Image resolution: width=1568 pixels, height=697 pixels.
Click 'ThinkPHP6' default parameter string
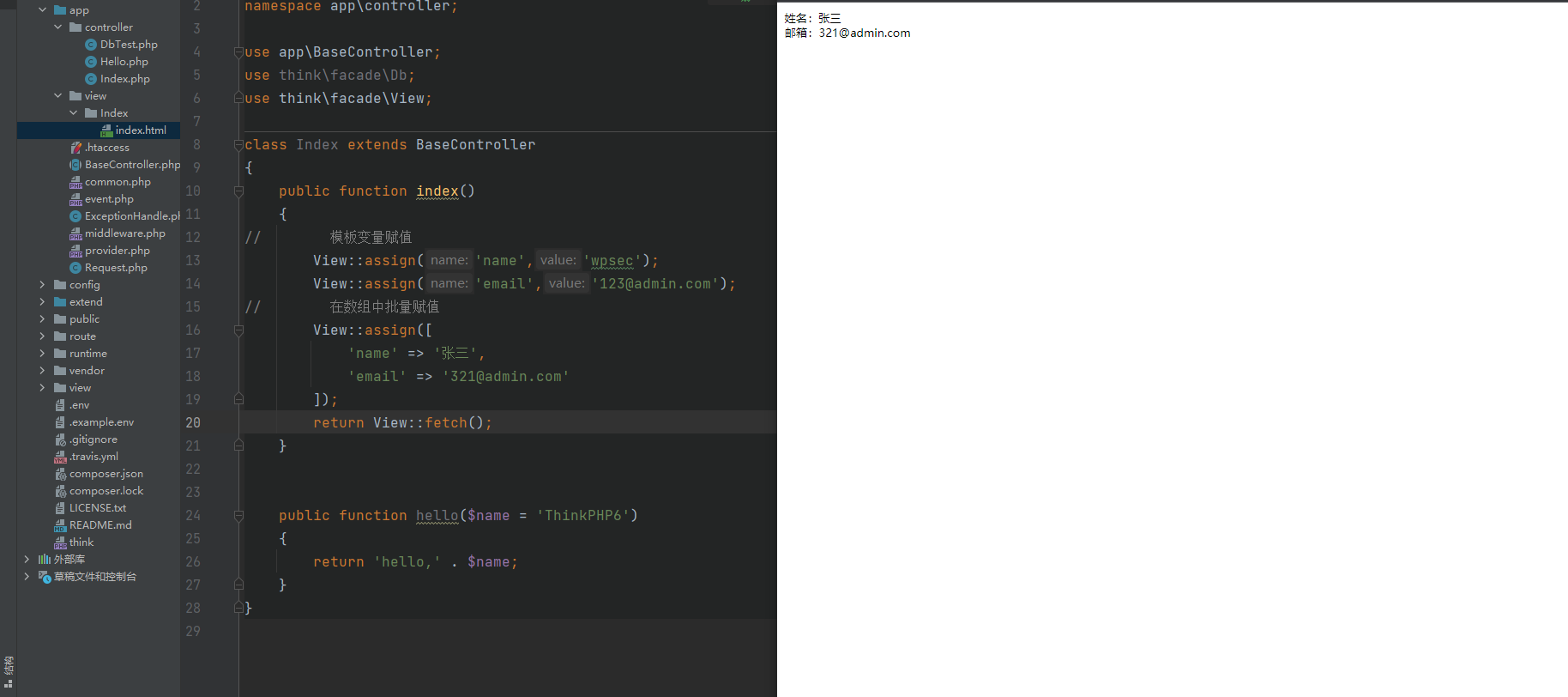583,516
